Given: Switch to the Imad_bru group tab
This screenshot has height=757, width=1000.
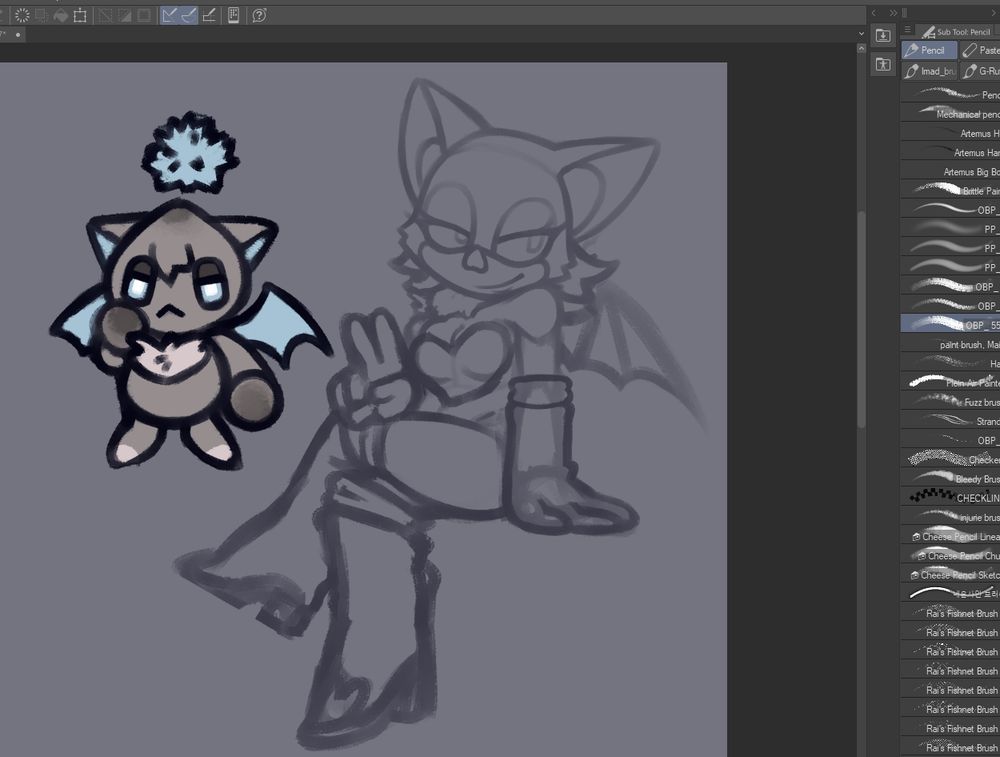Looking at the screenshot, I should [x=929, y=71].
